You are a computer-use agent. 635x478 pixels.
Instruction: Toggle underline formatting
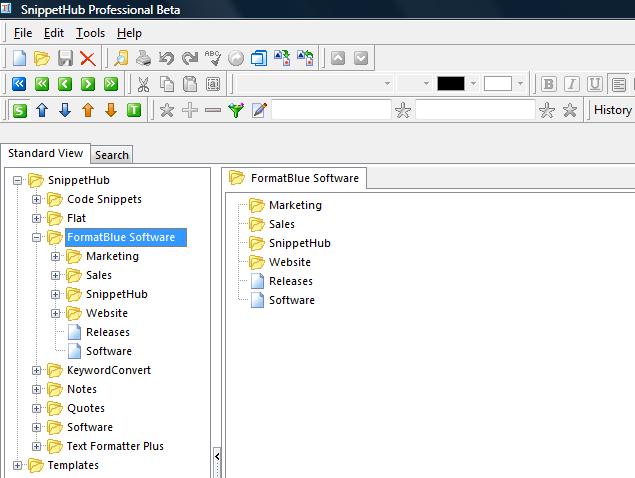(x=595, y=84)
